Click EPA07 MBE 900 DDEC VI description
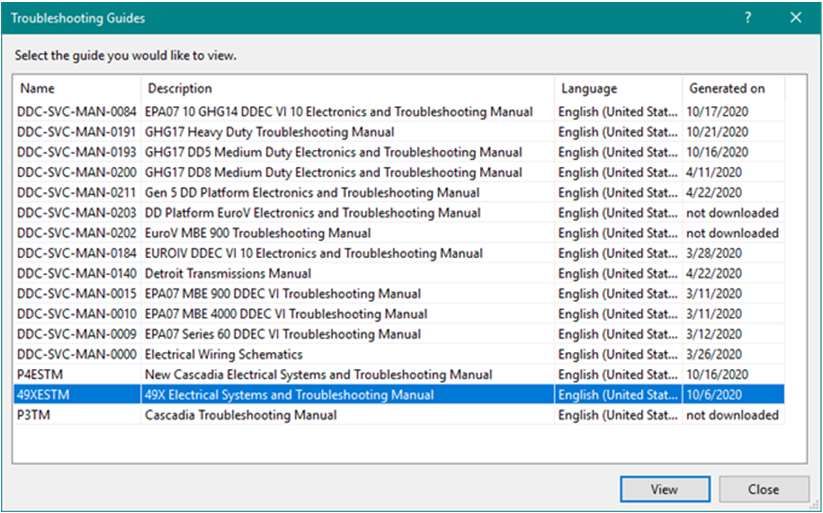The image size is (823, 513). [x=282, y=294]
